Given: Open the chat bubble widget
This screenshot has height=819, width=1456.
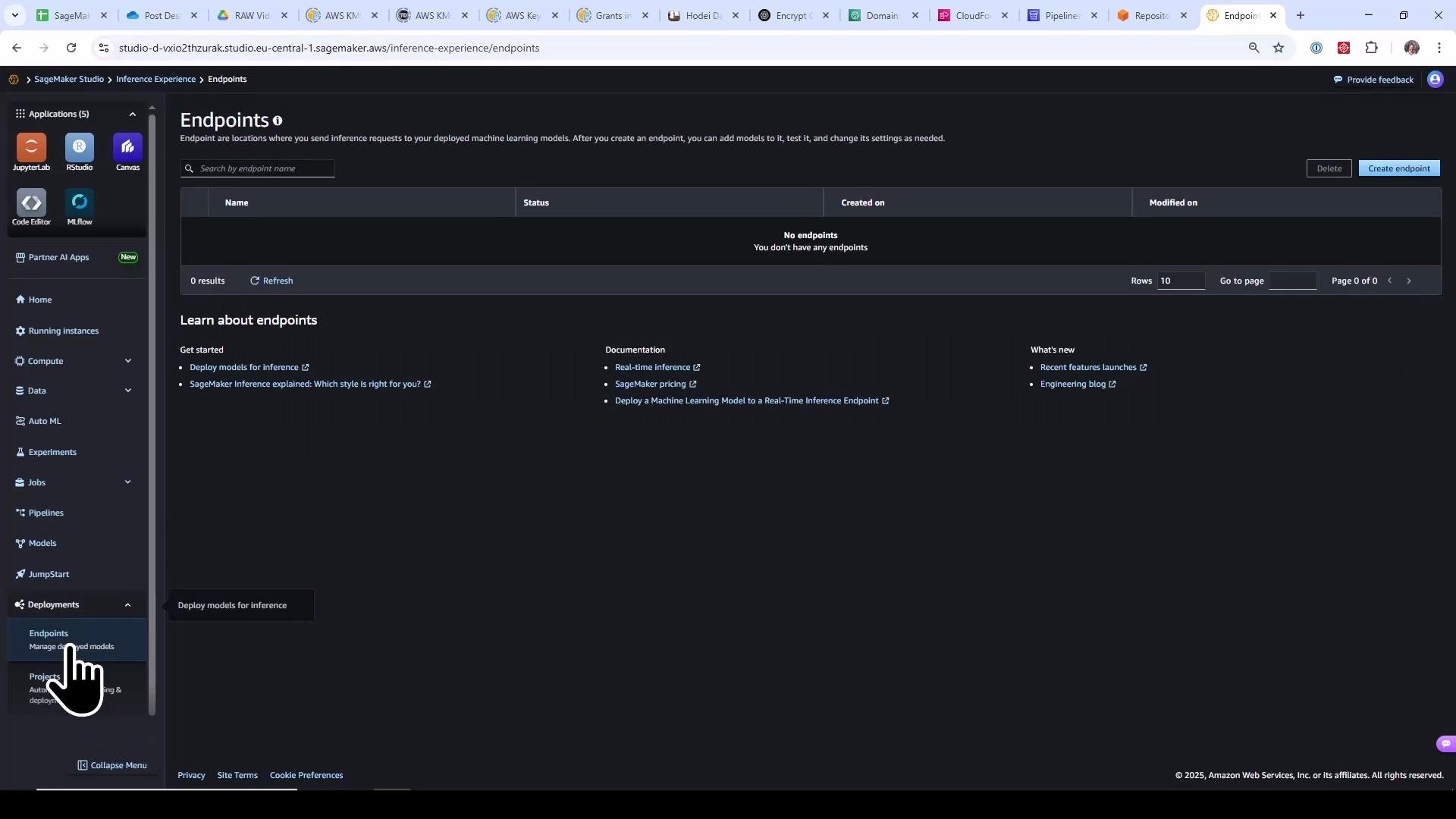Looking at the screenshot, I should [x=1445, y=744].
